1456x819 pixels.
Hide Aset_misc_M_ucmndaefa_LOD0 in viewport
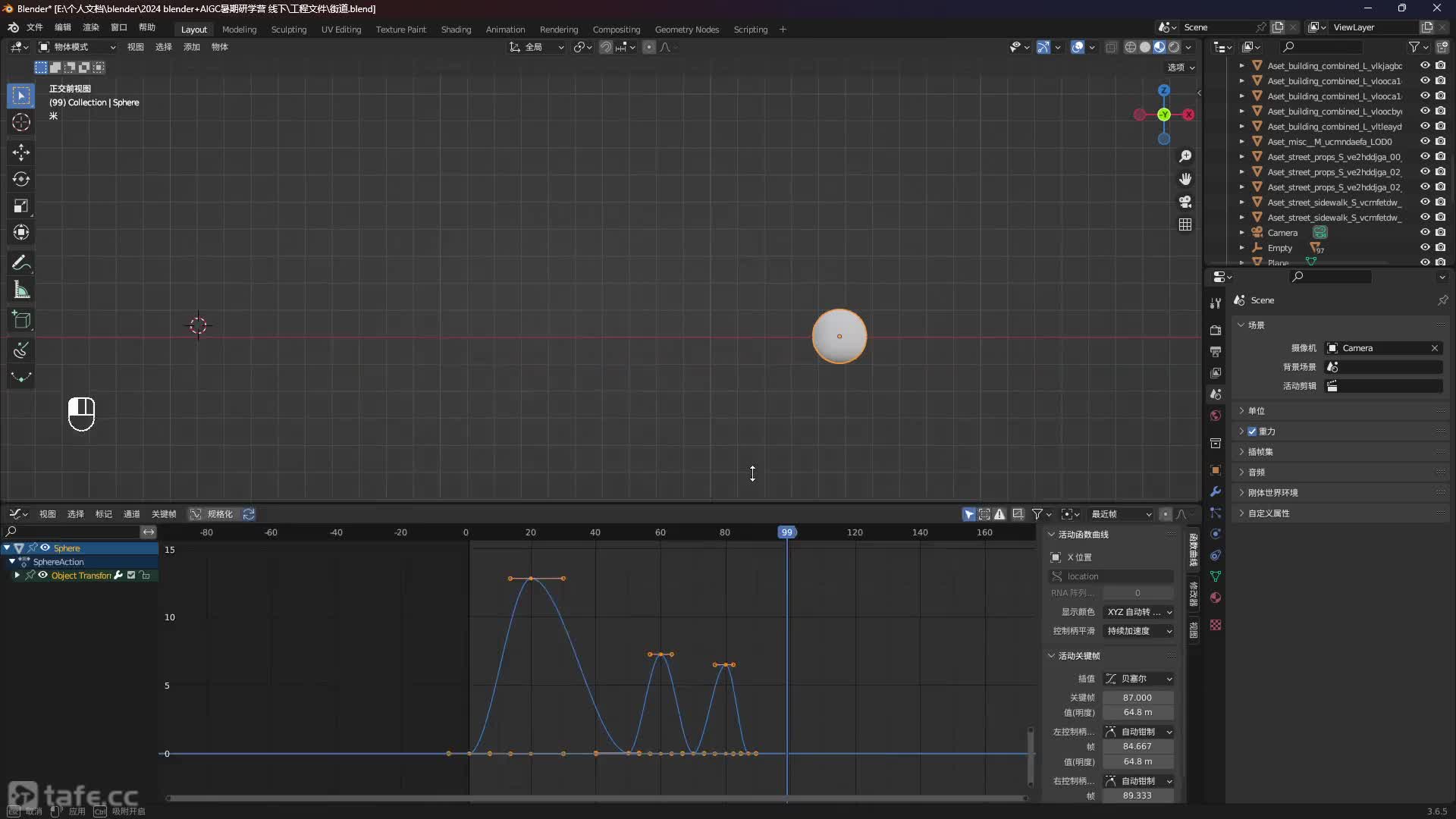coord(1425,141)
